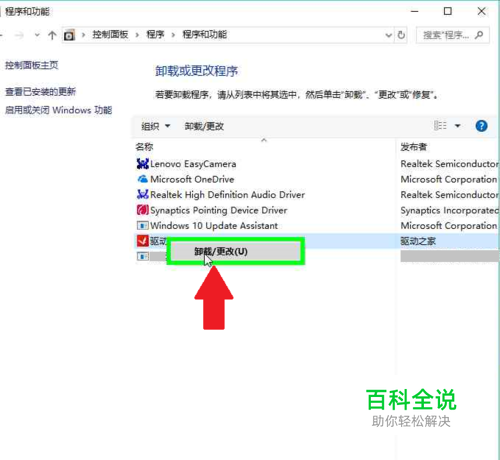This screenshot has height=460, width=500.
Task: Close the 程序和功能 window
Action: coord(481,11)
